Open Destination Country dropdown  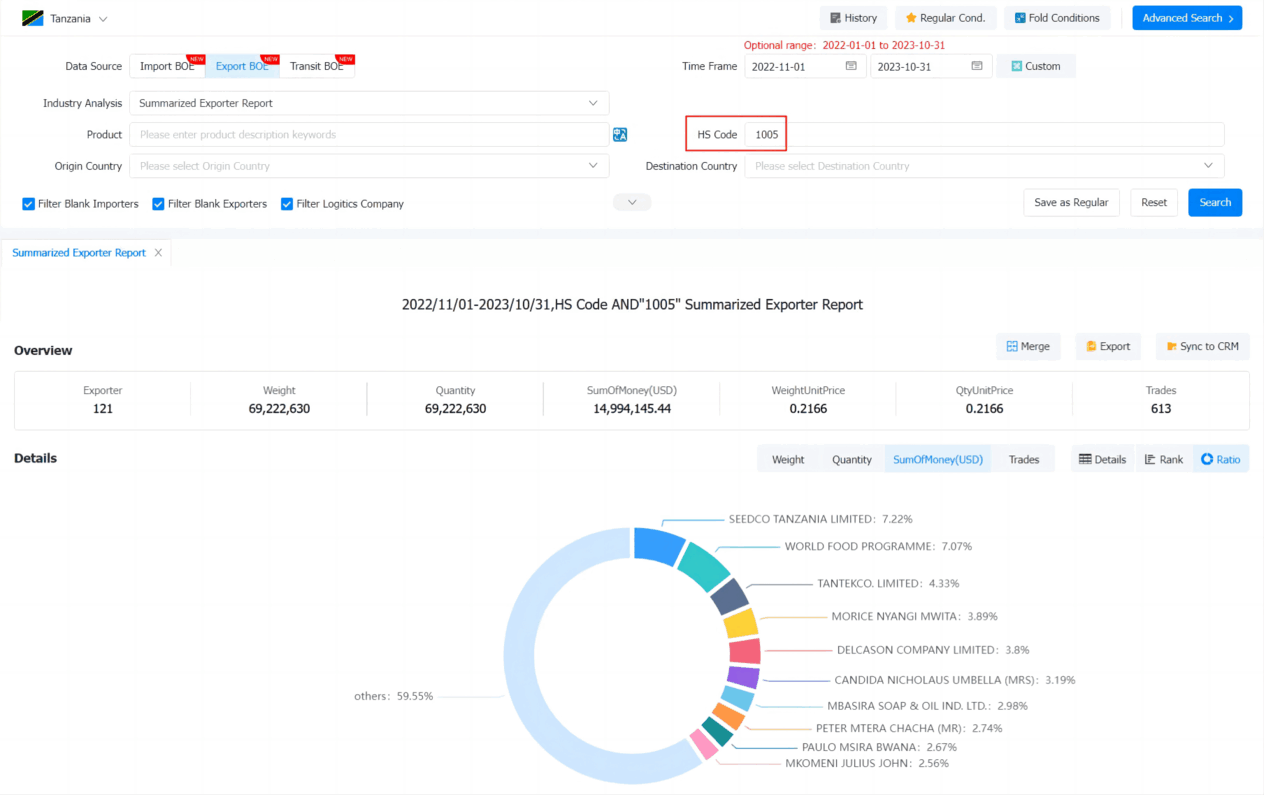pos(984,166)
